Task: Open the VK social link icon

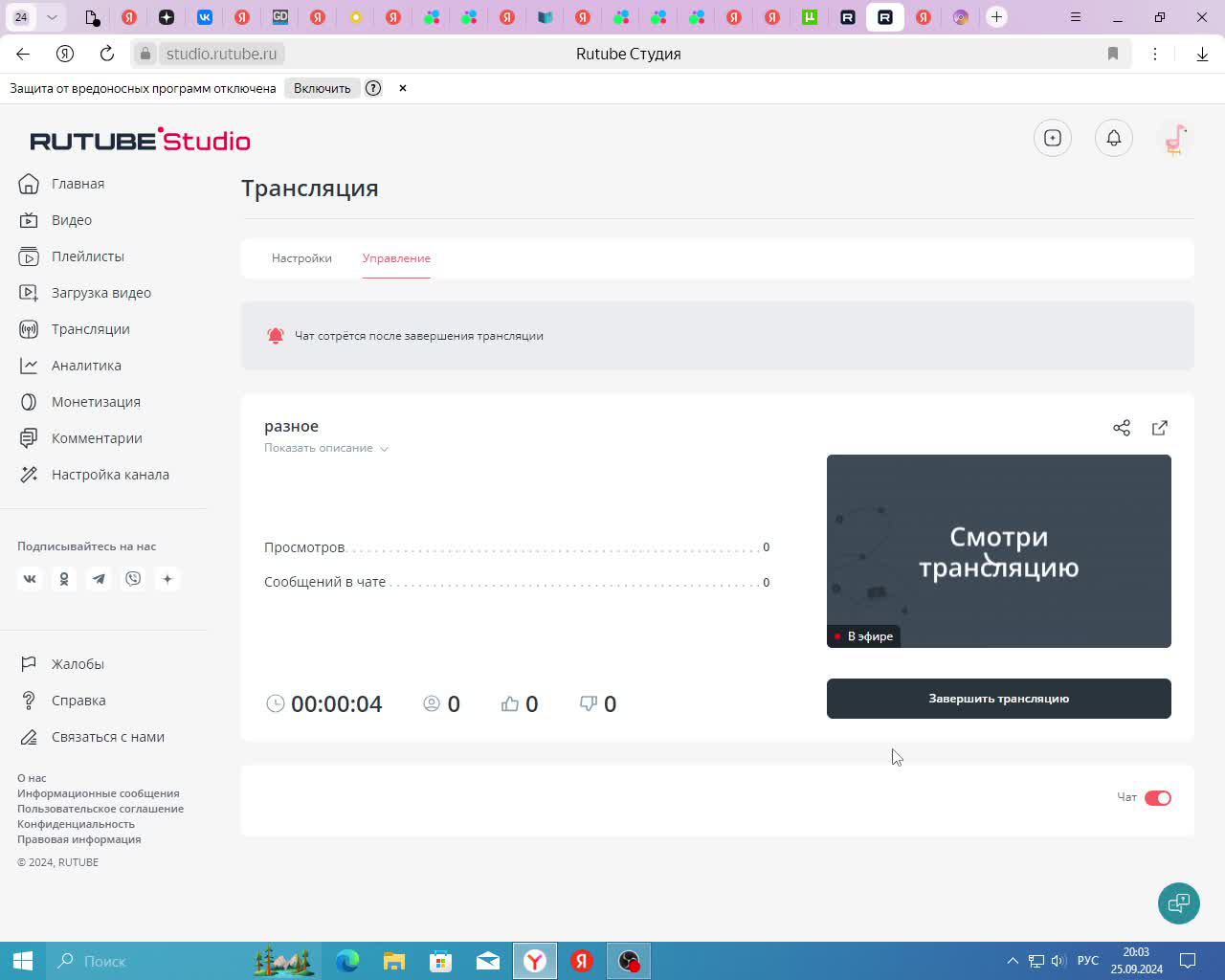Action: tap(30, 579)
